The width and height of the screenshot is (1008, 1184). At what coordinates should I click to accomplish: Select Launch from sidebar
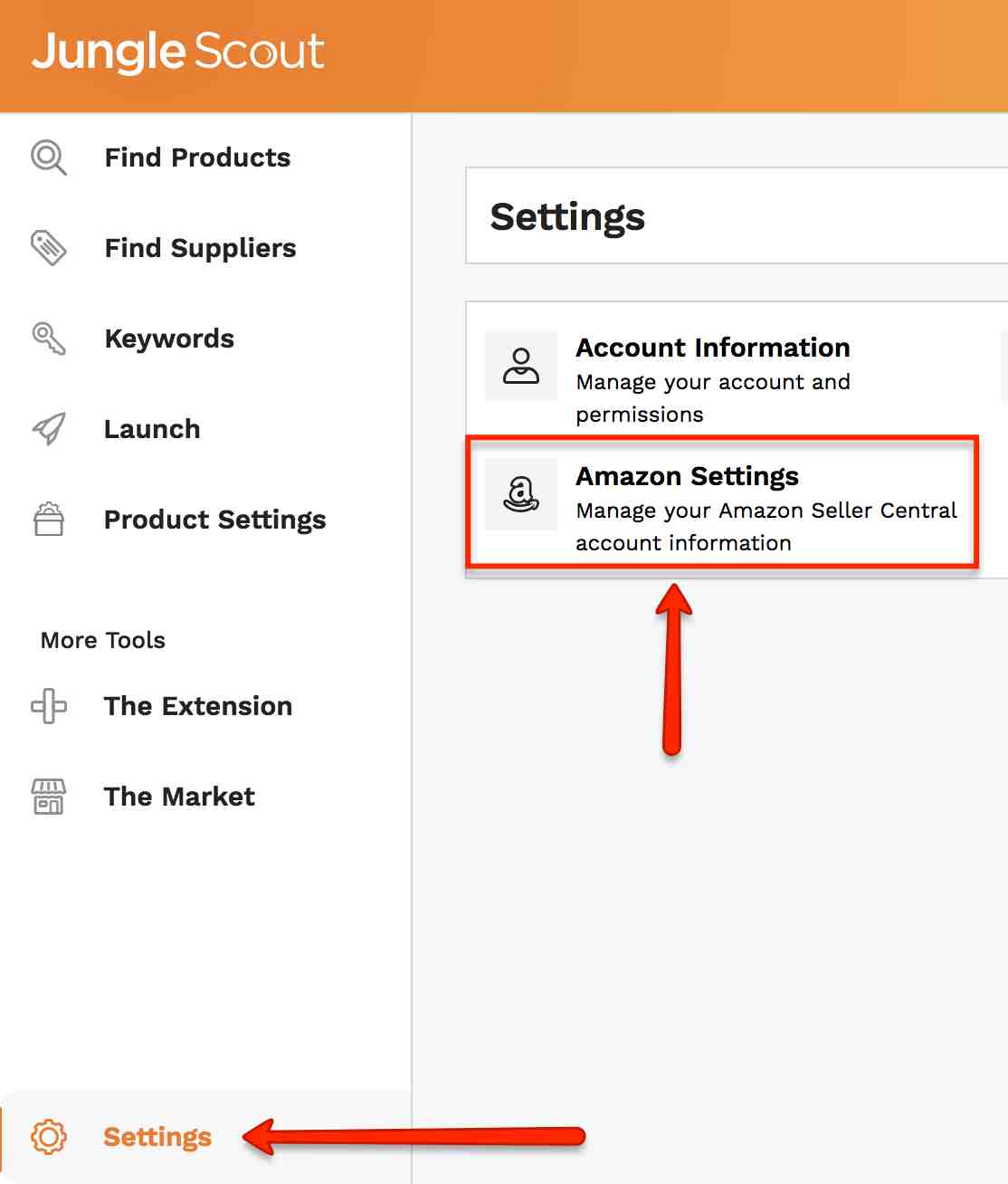152,429
